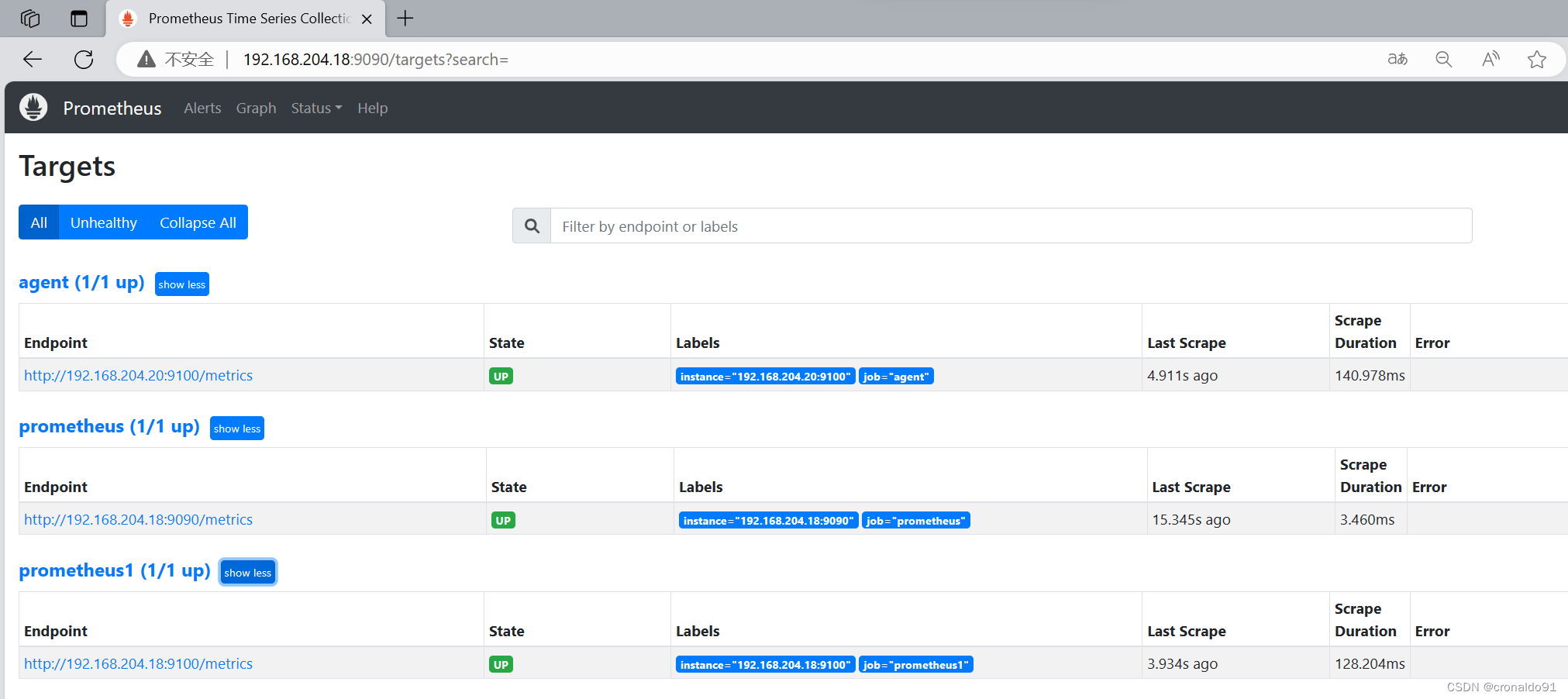Show only Unhealthy targets
The image size is (1568, 699).
pyautogui.click(x=104, y=222)
